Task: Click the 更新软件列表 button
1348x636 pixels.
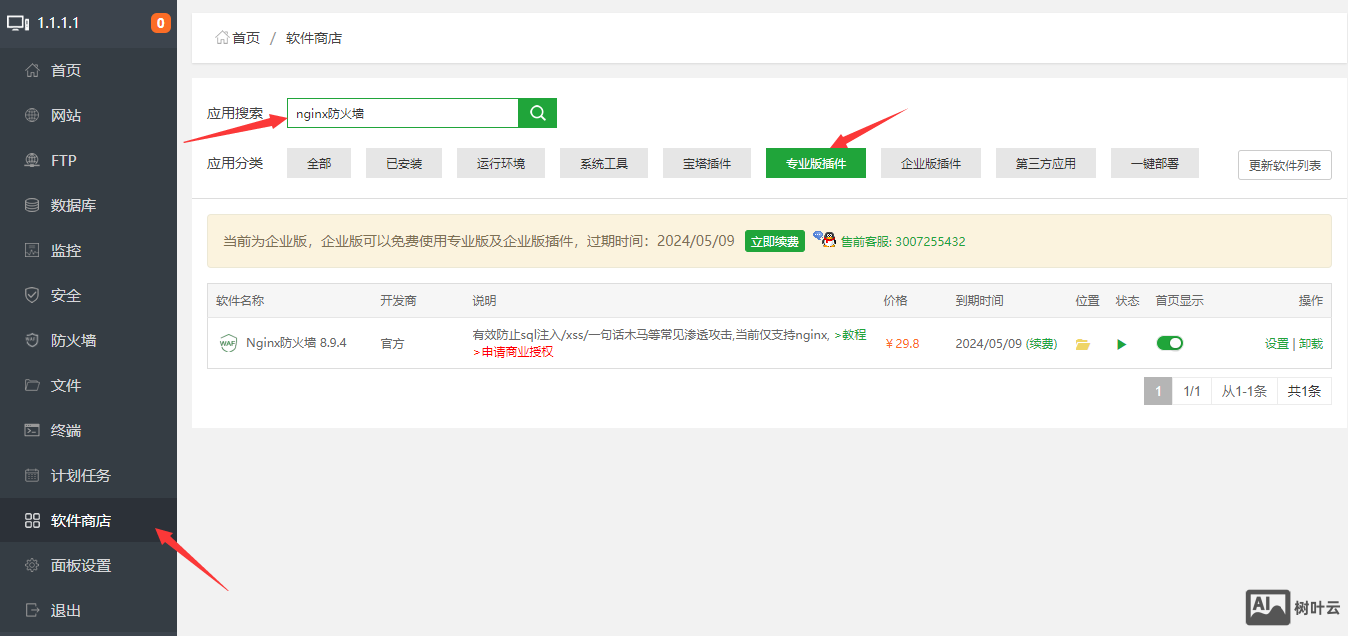Action: (1284, 165)
